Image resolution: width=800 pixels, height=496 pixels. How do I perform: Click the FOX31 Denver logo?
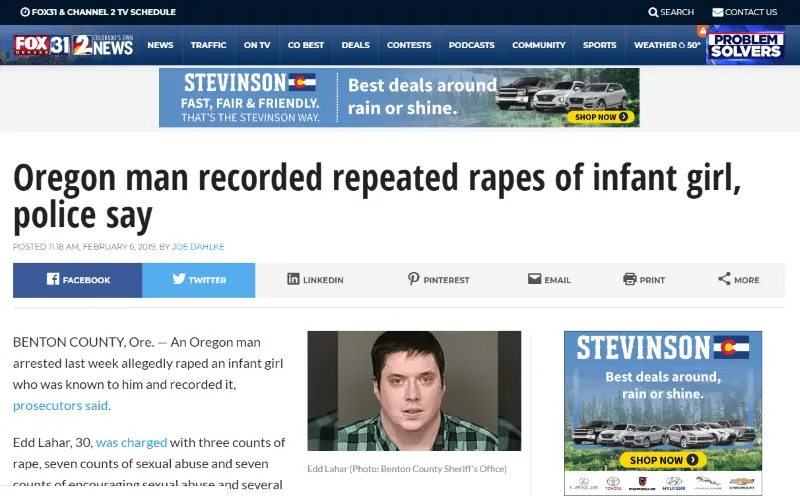pyautogui.click(x=38, y=45)
